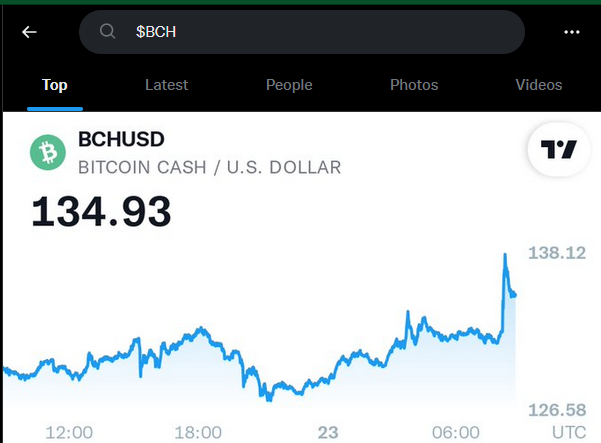The image size is (601, 443).
Task: Click the 23 date marker on axis
Action: [x=328, y=433]
